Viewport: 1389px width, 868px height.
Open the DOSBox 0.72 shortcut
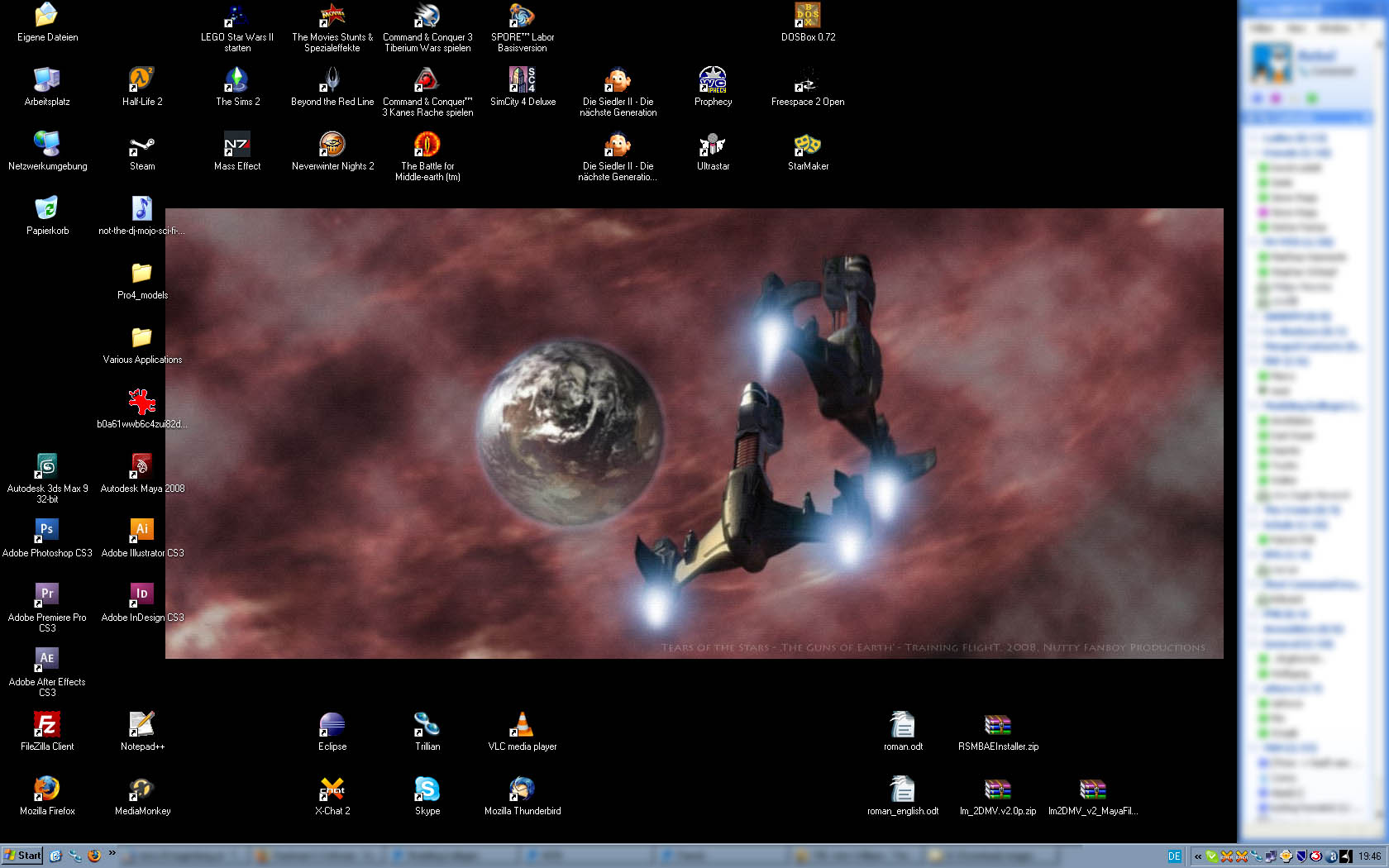(x=807, y=17)
